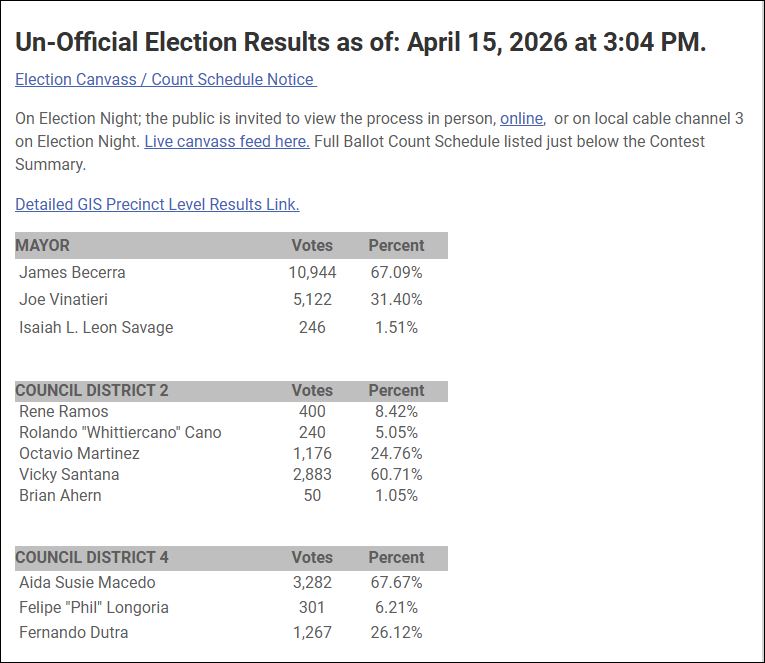Select candidate Joe Vinatieri name
This screenshot has height=663, width=765.
[63, 299]
